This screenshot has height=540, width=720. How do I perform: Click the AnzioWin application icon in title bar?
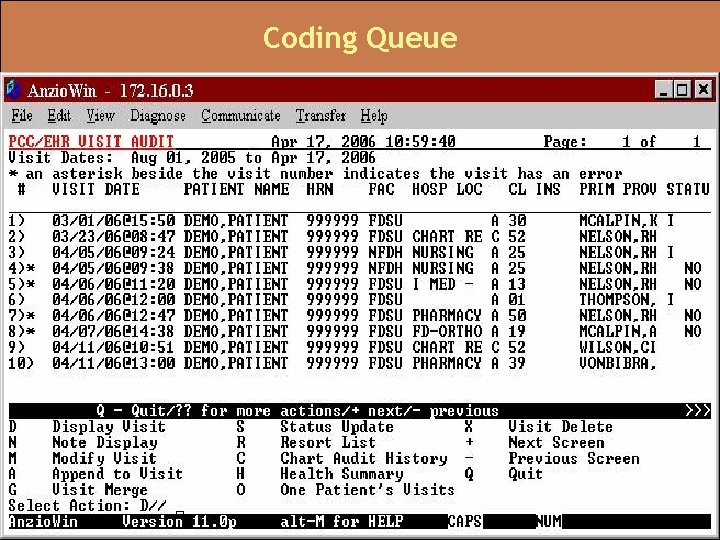(14, 90)
